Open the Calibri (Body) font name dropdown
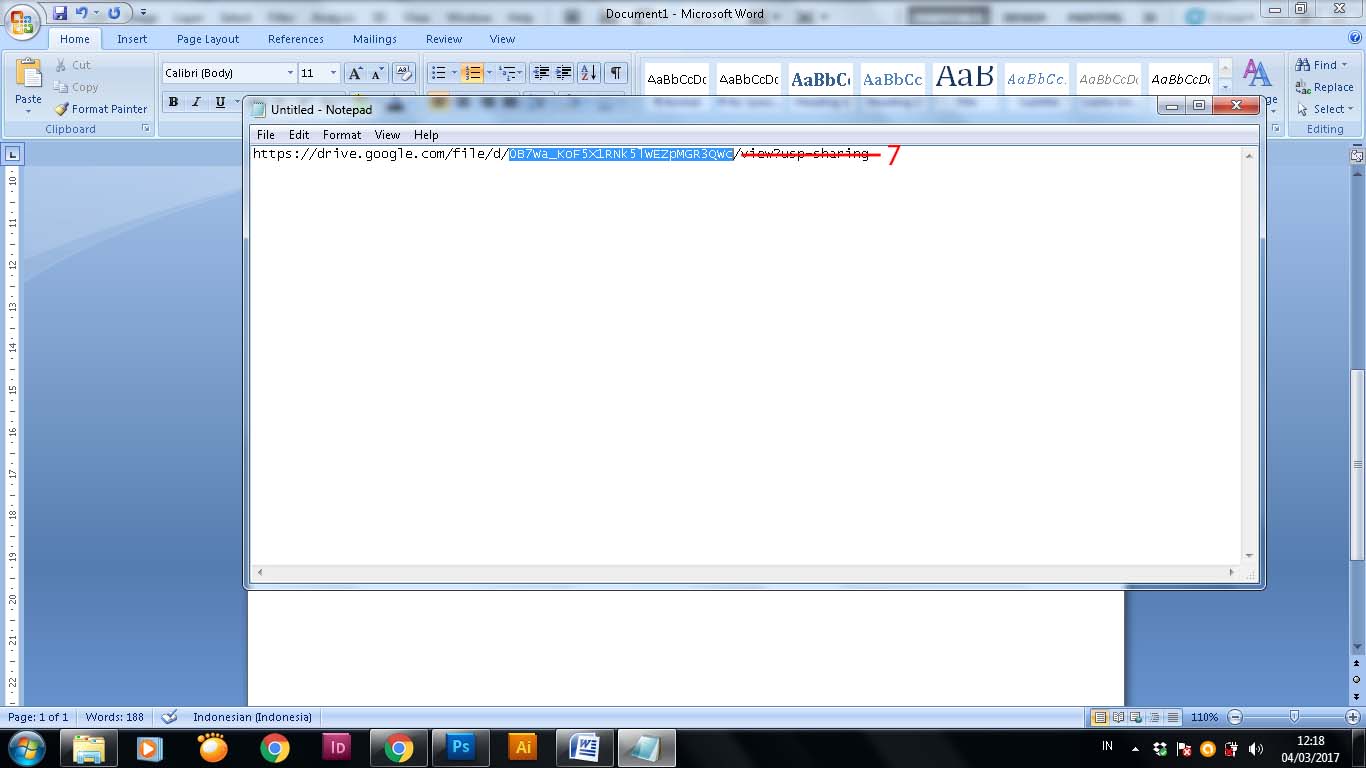1366x768 pixels. (x=290, y=73)
